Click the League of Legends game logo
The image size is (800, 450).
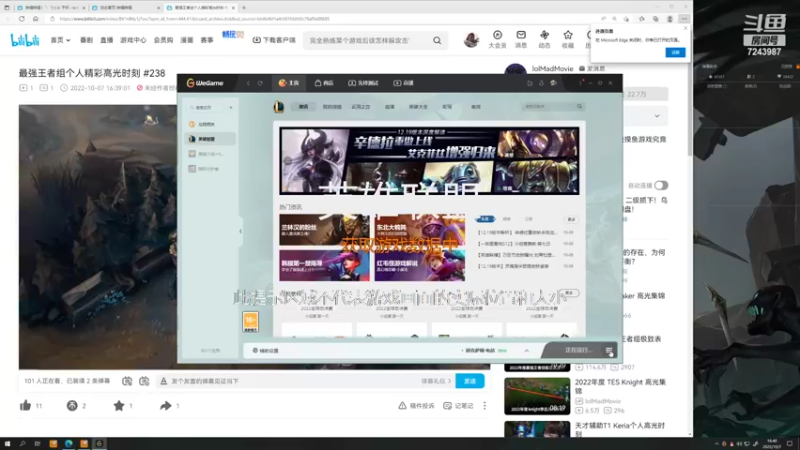click(x=279, y=107)
